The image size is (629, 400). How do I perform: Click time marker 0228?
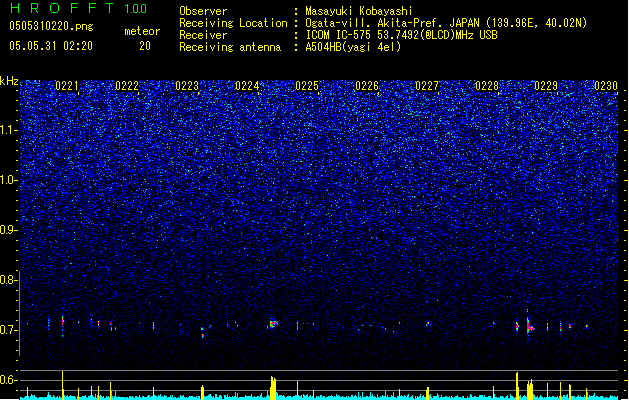487,86
